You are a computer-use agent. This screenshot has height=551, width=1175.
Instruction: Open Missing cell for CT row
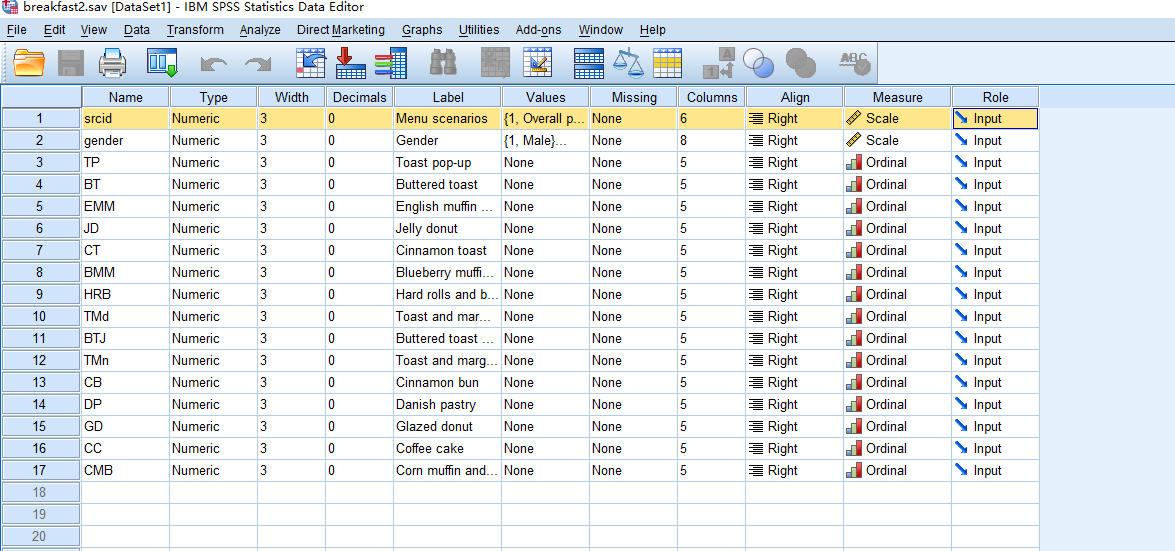click(633, 250)
